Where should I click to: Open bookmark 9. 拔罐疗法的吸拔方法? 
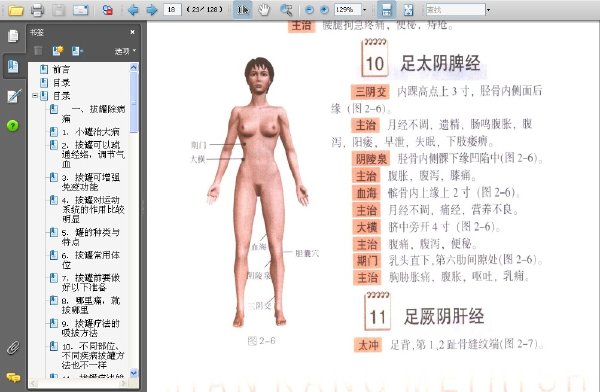click(x=91, y=328)
